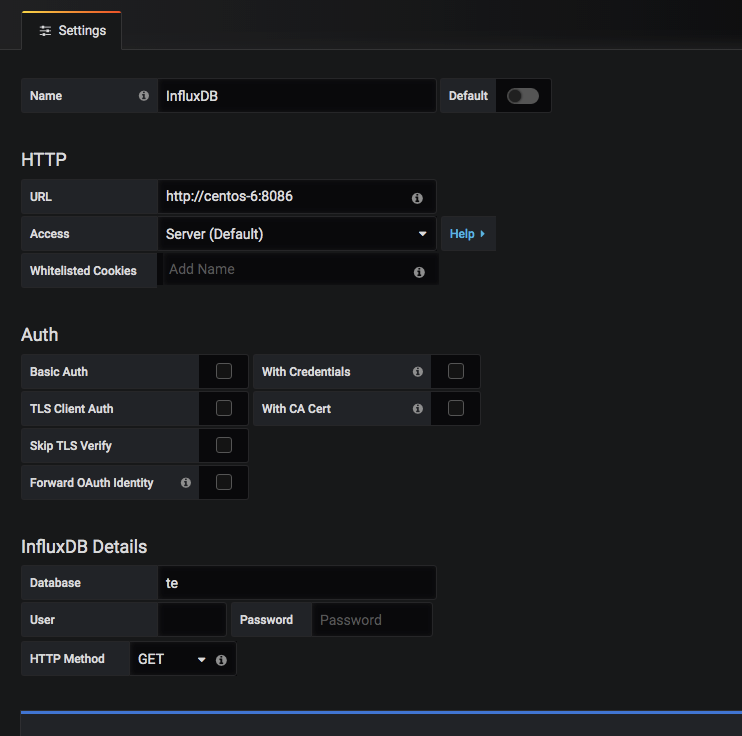
Task: Click the Skip TLS Verify label
Action: [x=71, y=446]
